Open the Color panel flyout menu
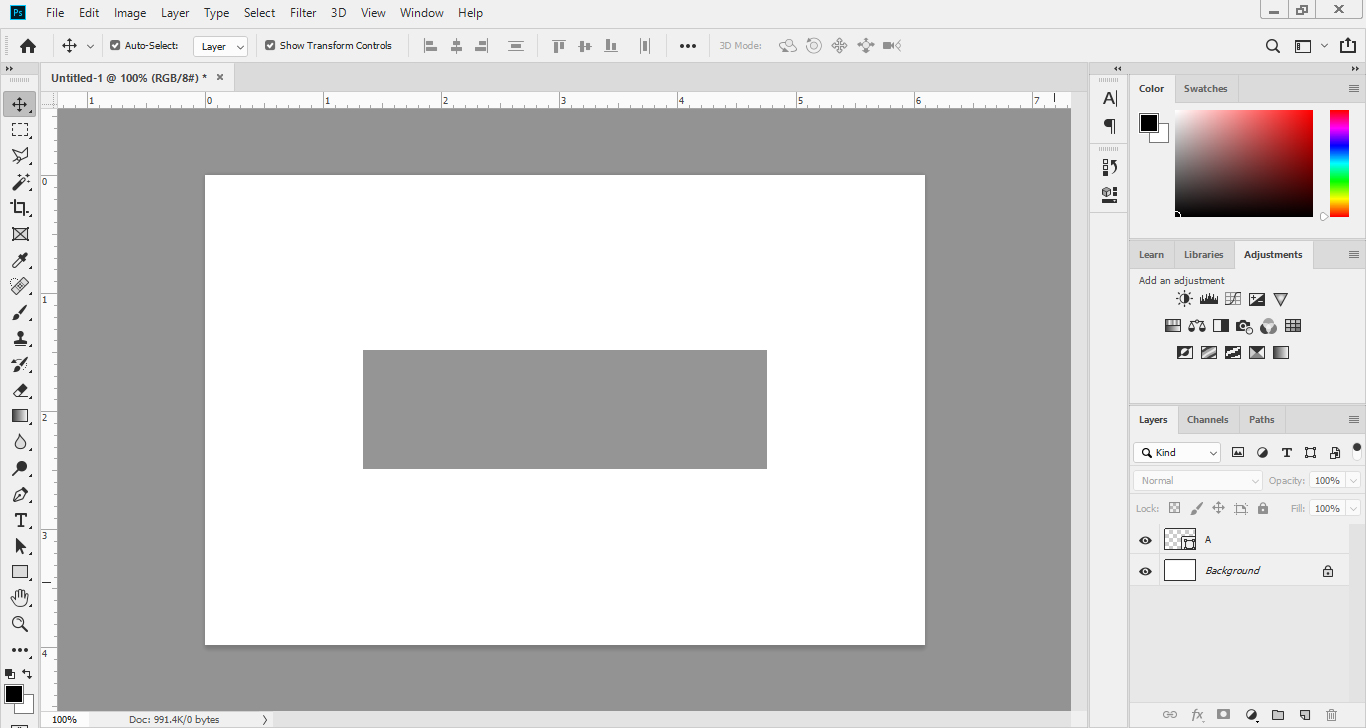The image size is (1366, 728). [1354, 88]
